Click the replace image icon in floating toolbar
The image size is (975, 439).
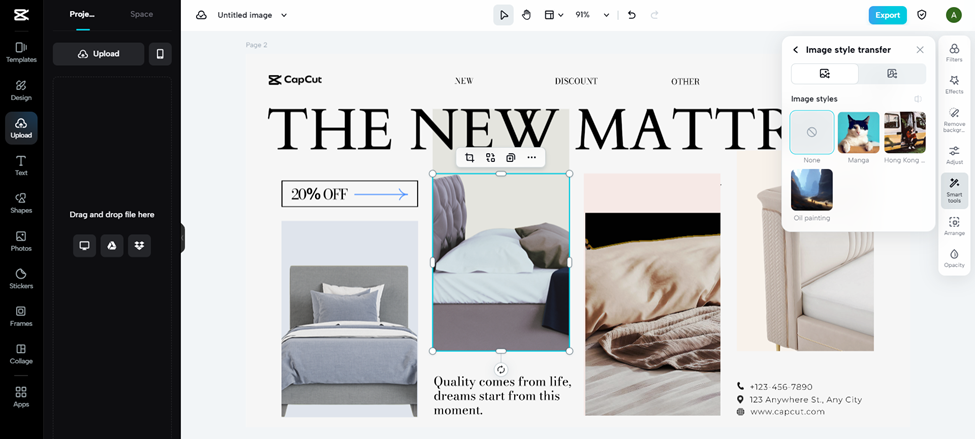[x=490, y=158]
